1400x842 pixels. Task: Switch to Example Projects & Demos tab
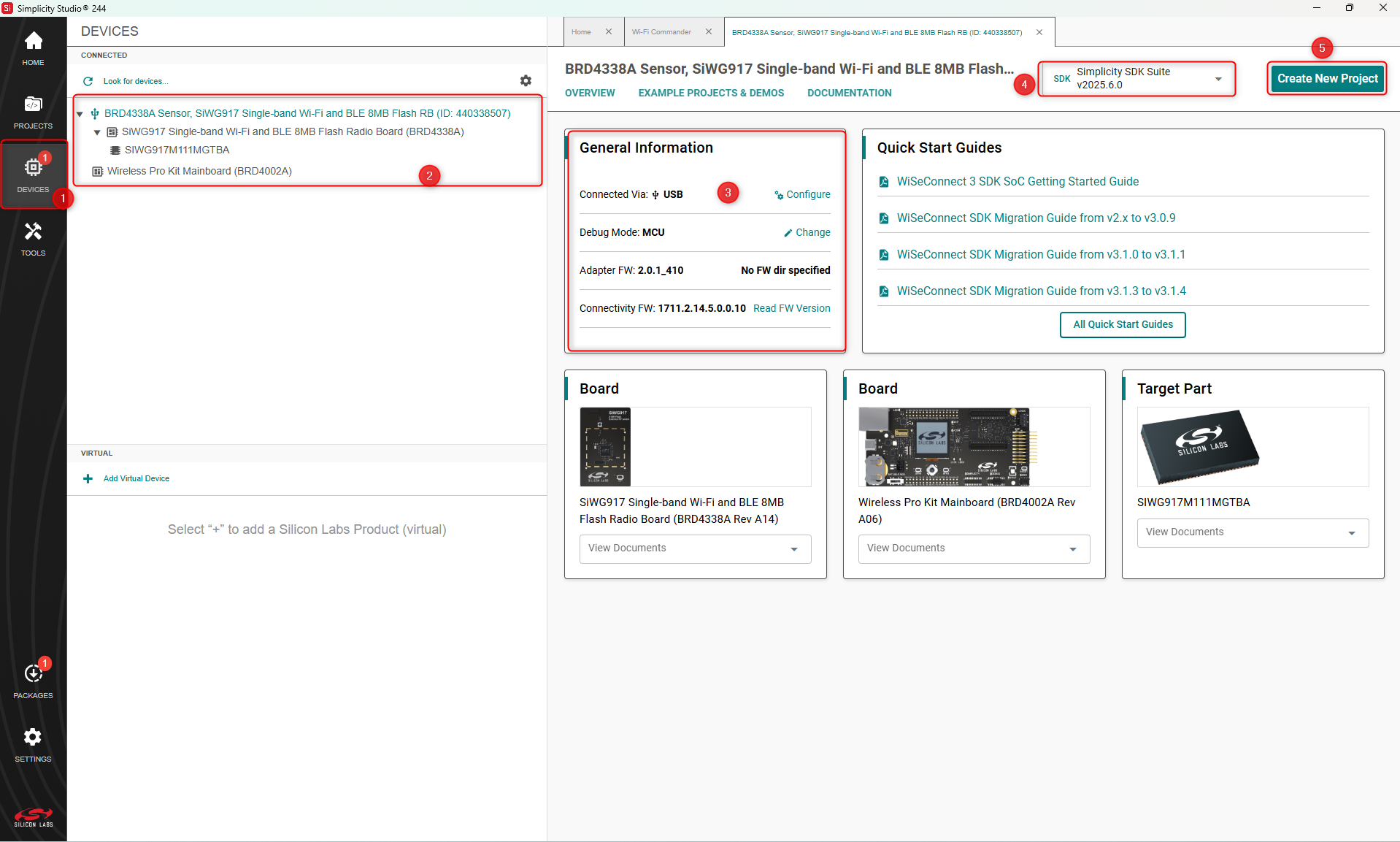click(711, 93)
